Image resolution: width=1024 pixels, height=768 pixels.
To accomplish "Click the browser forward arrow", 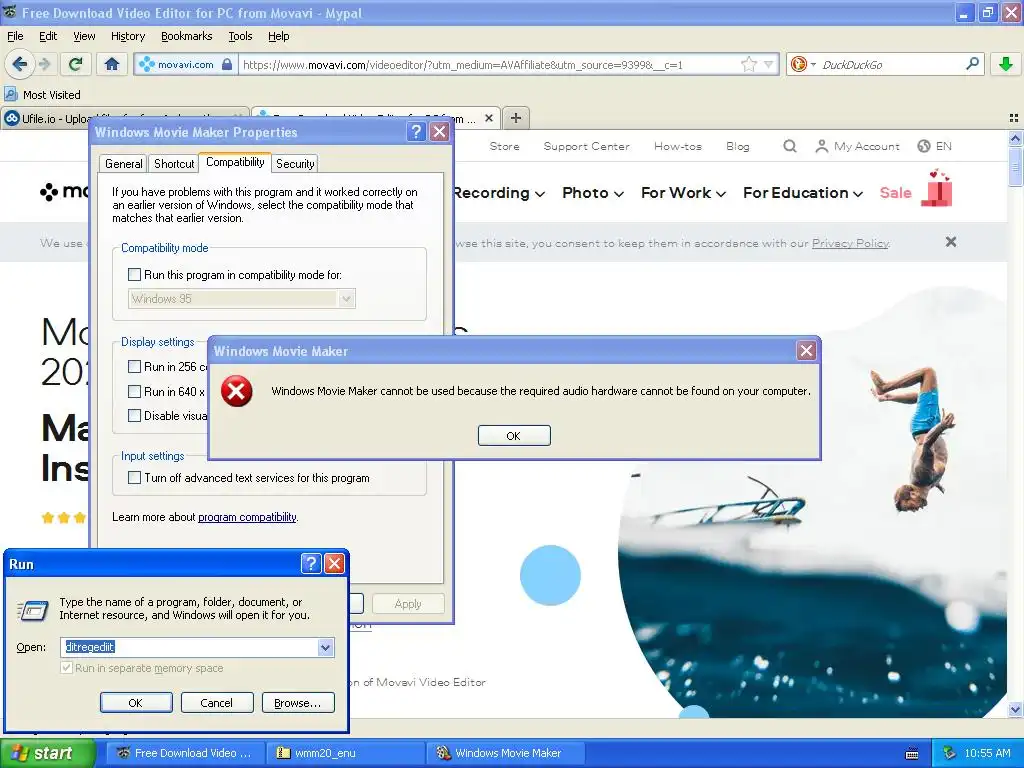I will click(x=44, y=64).
